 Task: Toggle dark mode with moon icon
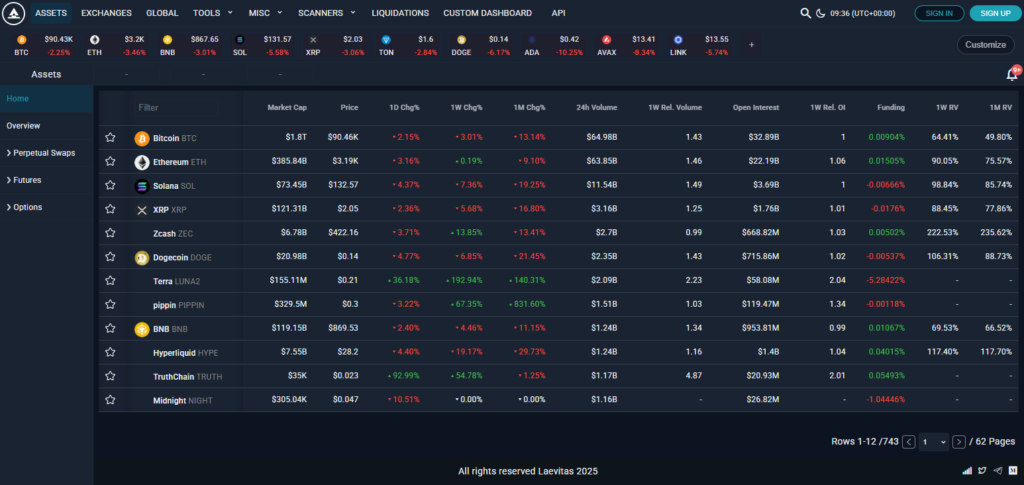point(821,13)
